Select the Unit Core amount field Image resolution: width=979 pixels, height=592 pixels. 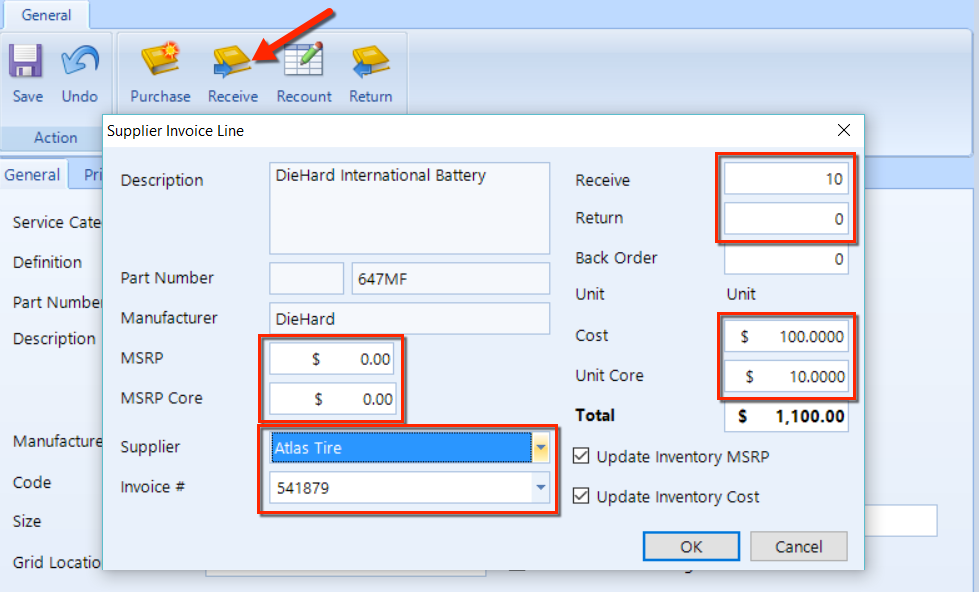(786, 377)
